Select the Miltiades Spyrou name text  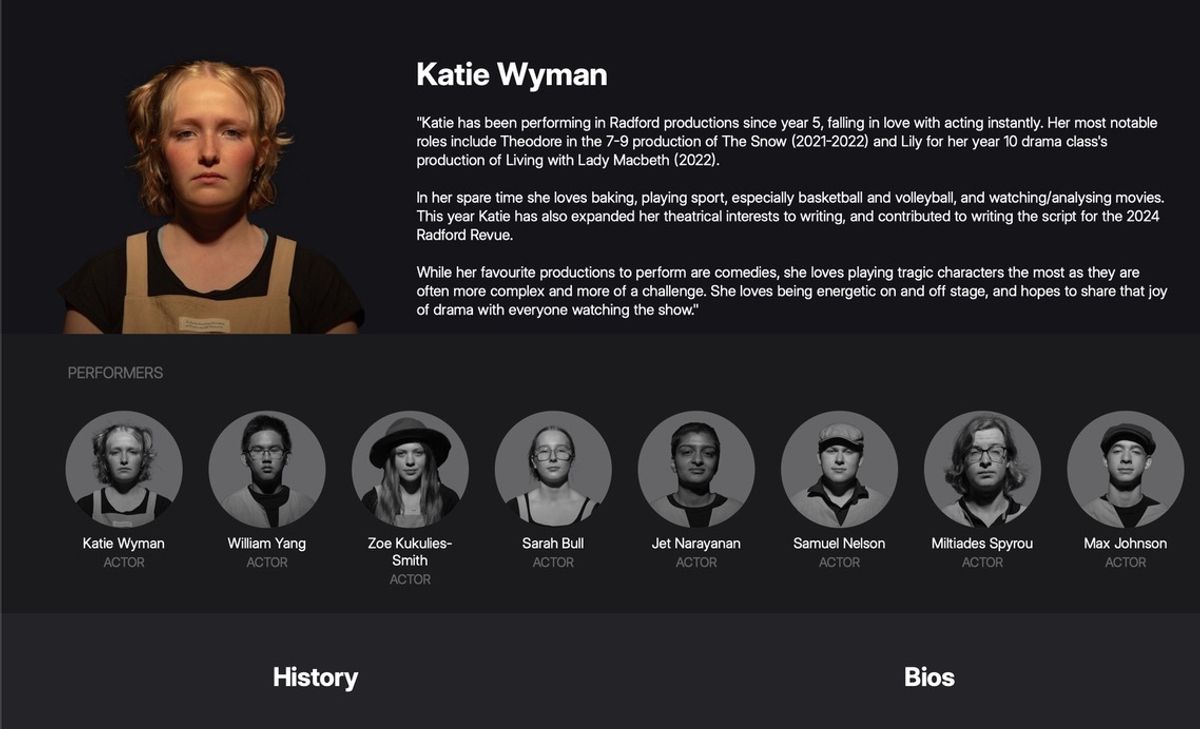point(982,544)
